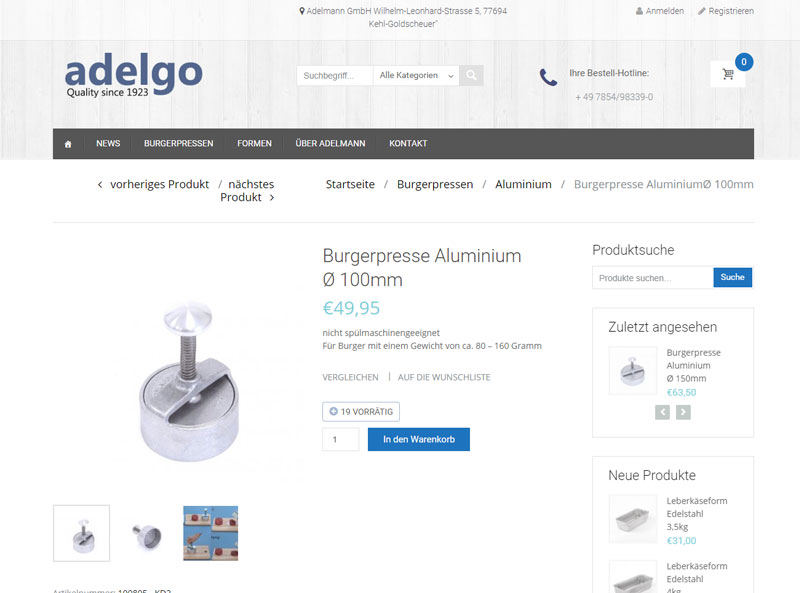Open the Burgerpressen menu item
The height and width of the screenshot is (593, 800).
pyautogui.click(x=179, y=144)
